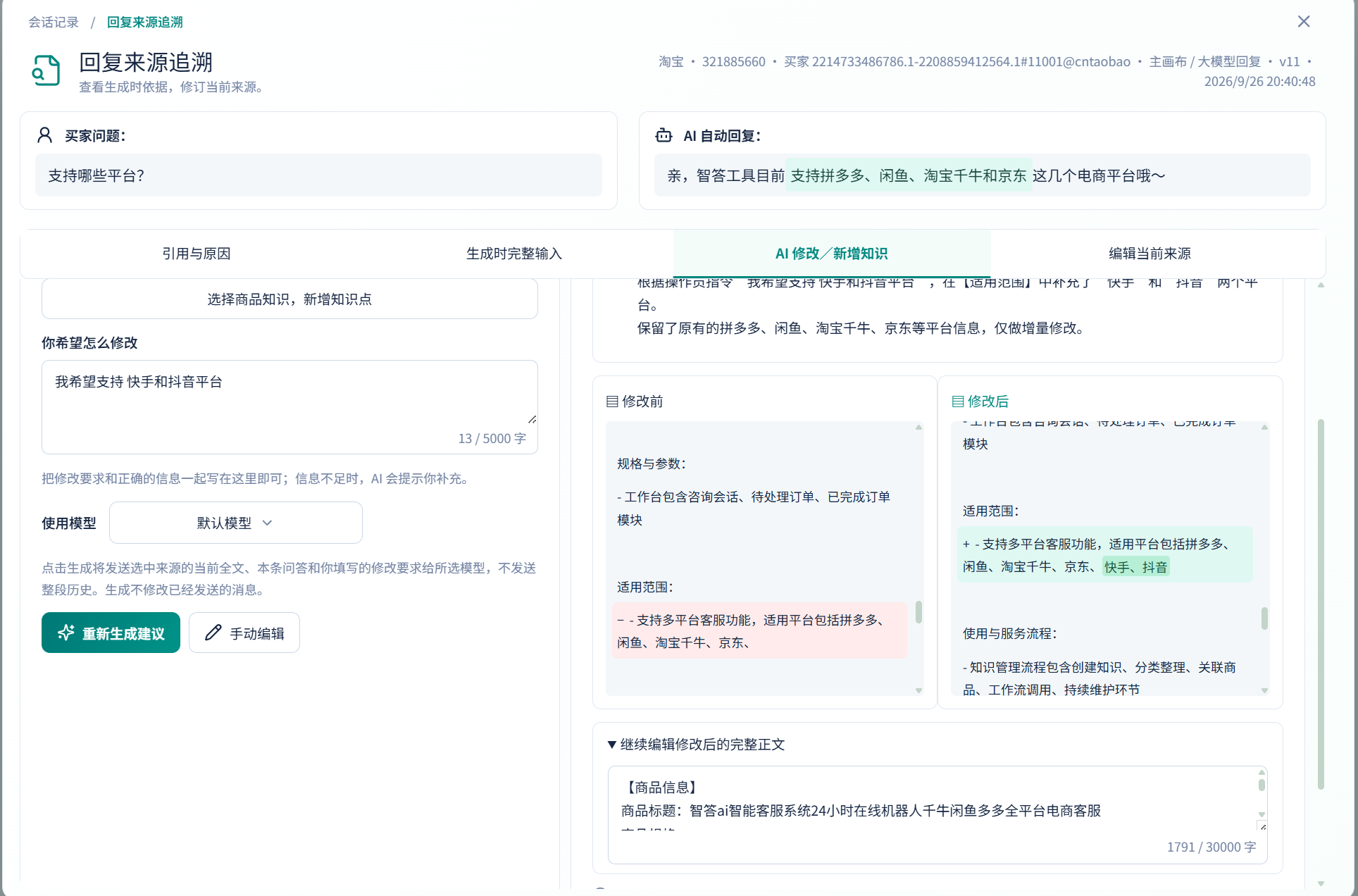
Task: Click the 使用模型 label
Action: coord(69,523)
